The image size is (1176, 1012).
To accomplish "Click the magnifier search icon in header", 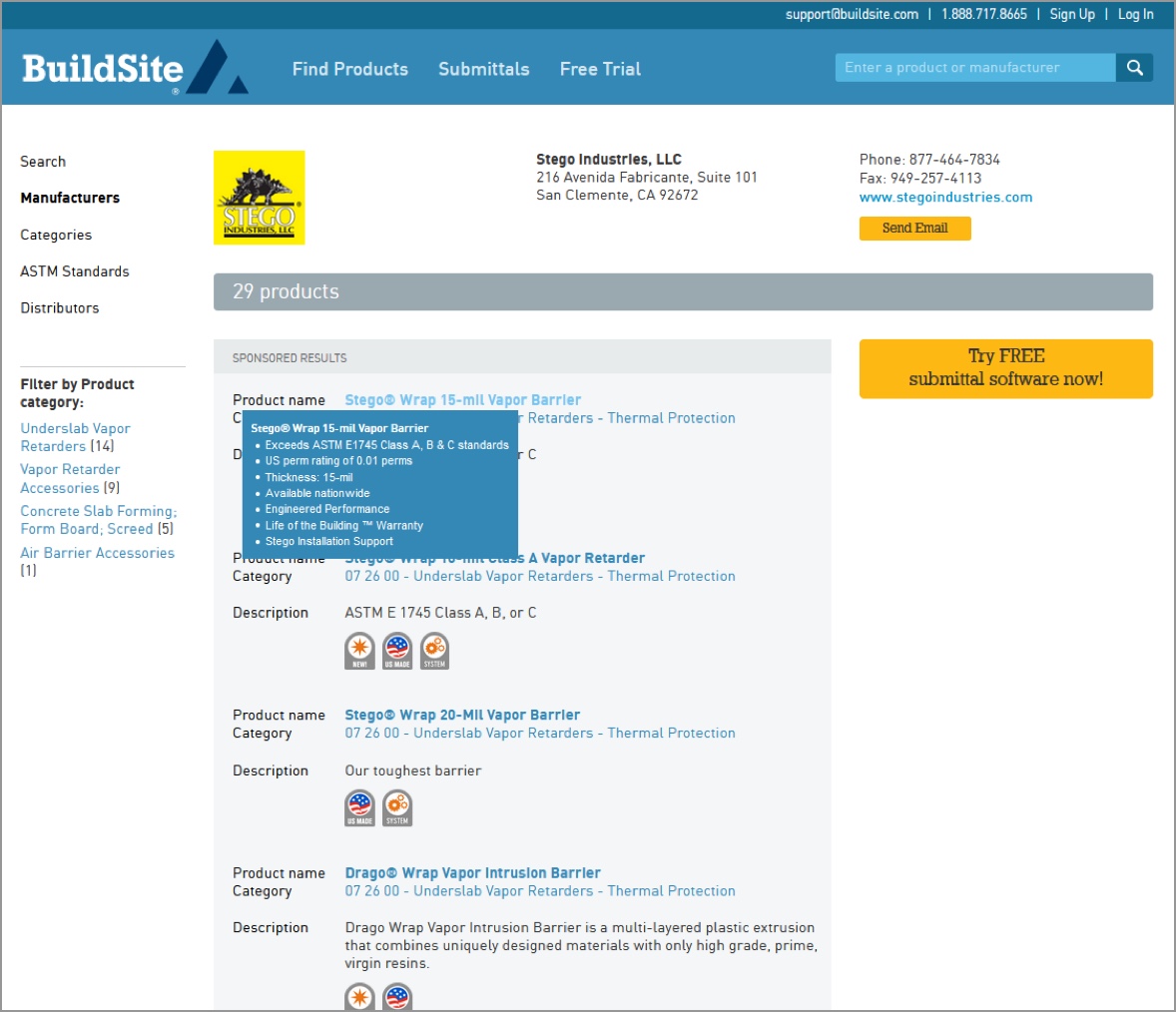I will coord(1134,68).
